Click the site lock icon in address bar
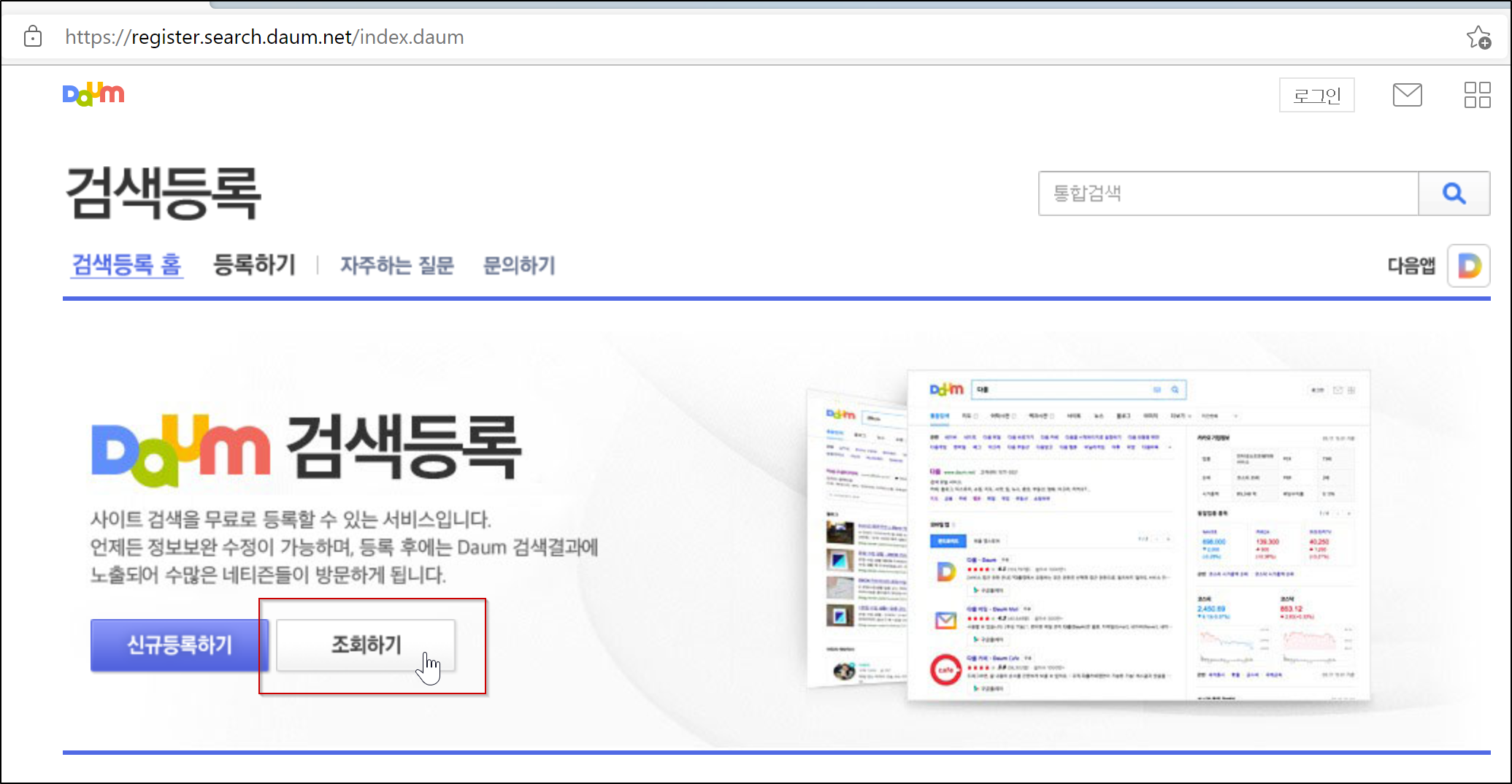Viewport: 1512px width, 784px height. (x=33, y=36)
